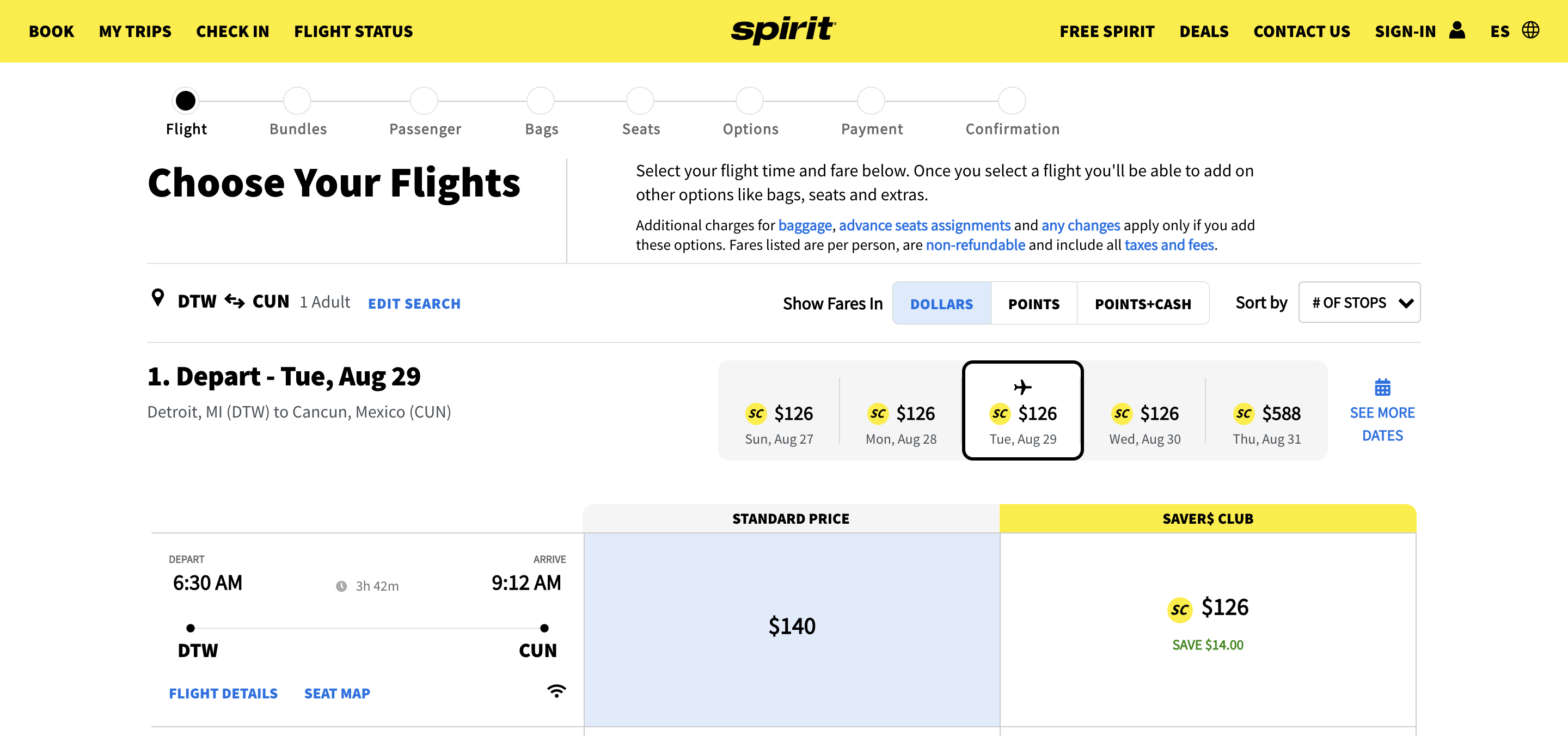Click the location pin icon beside DTW
This screenshot has width=1568, height=736.
(x=158, y=298)
